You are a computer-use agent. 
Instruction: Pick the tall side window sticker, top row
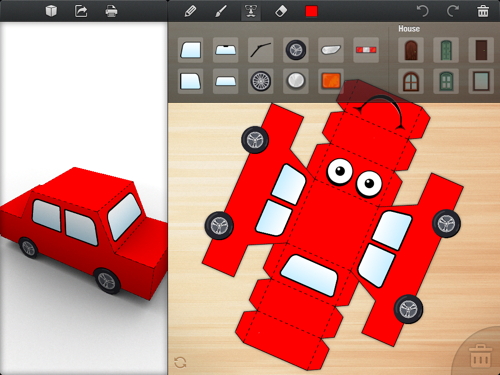click(191, 50)
